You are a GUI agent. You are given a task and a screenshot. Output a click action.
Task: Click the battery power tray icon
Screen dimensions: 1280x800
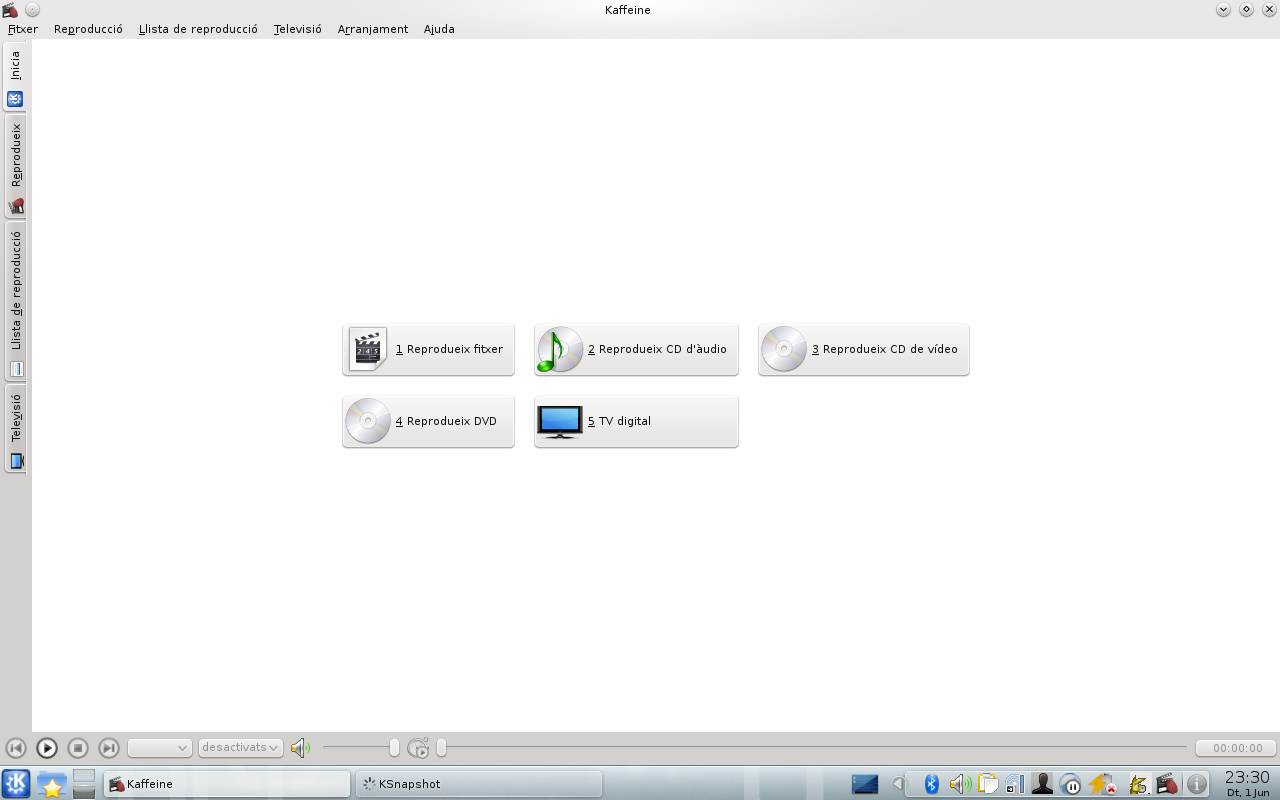(x=1102, y=784)
